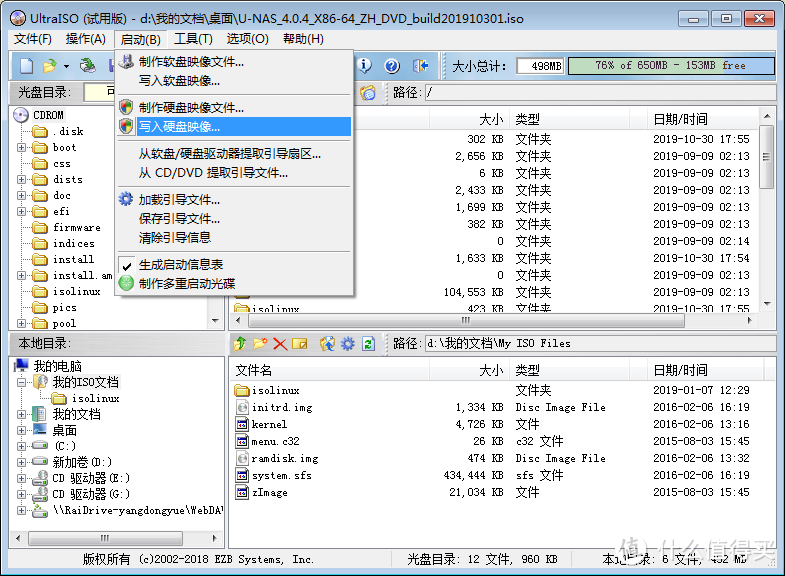Viewport: 785px width, 576px height.
Task: Select 新加卷 (D:) in local tree
Action: (x=73, y=462)
